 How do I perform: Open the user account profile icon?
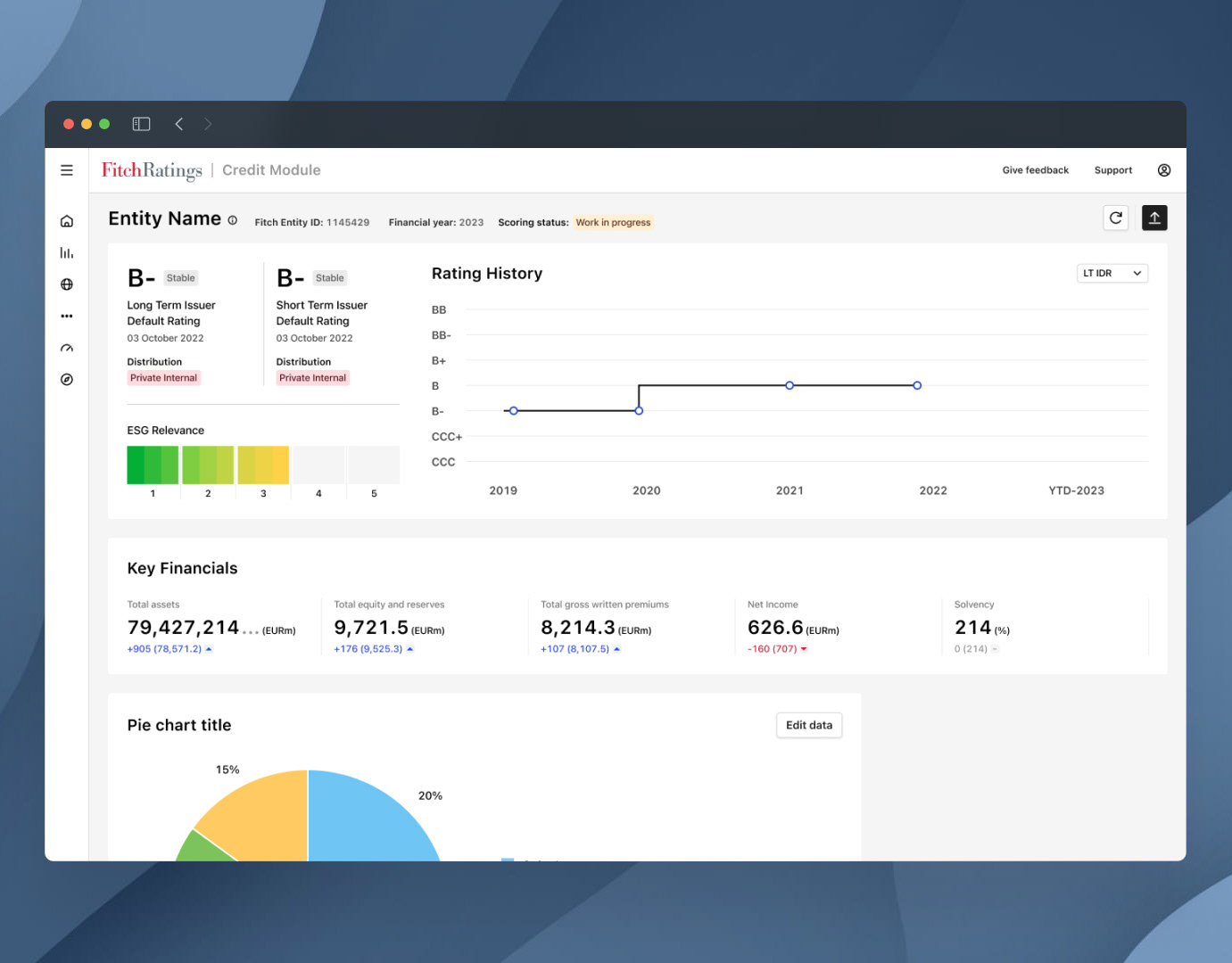1164,170
